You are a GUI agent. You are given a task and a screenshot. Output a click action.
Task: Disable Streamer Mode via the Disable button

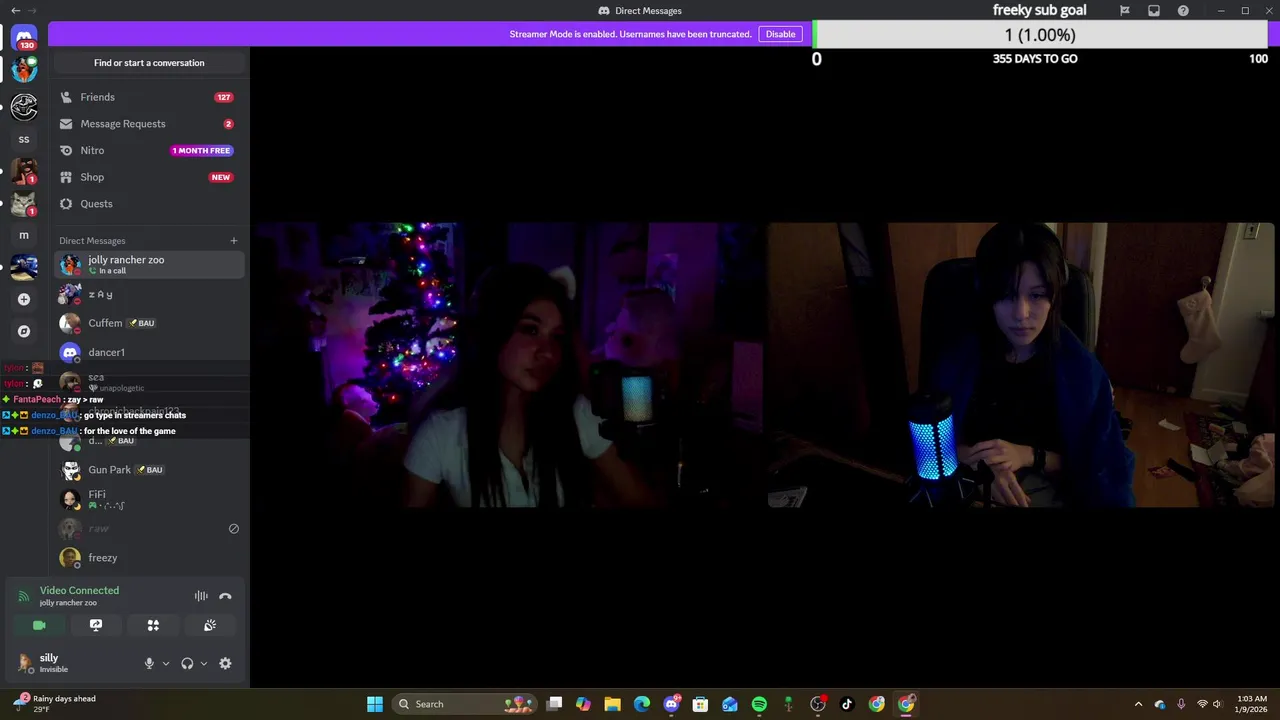(780, 34)
